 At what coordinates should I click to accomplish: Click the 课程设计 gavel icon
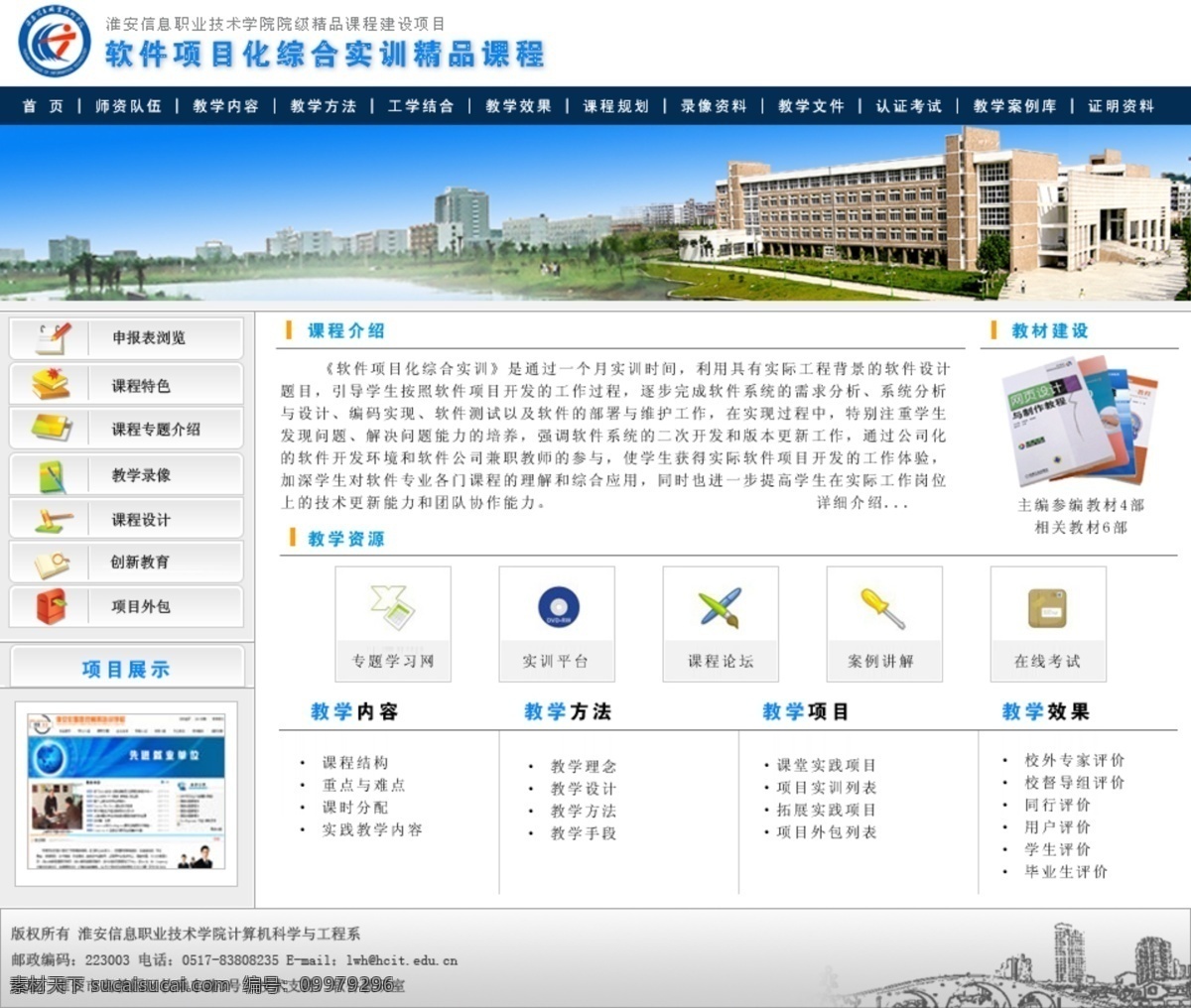click(x=54, y=519)
